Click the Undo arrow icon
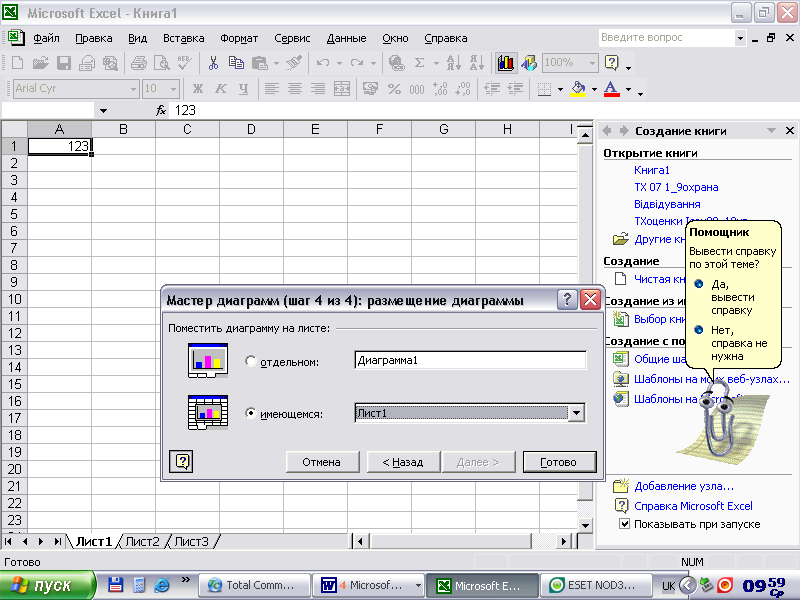 (x=322, y=63)
